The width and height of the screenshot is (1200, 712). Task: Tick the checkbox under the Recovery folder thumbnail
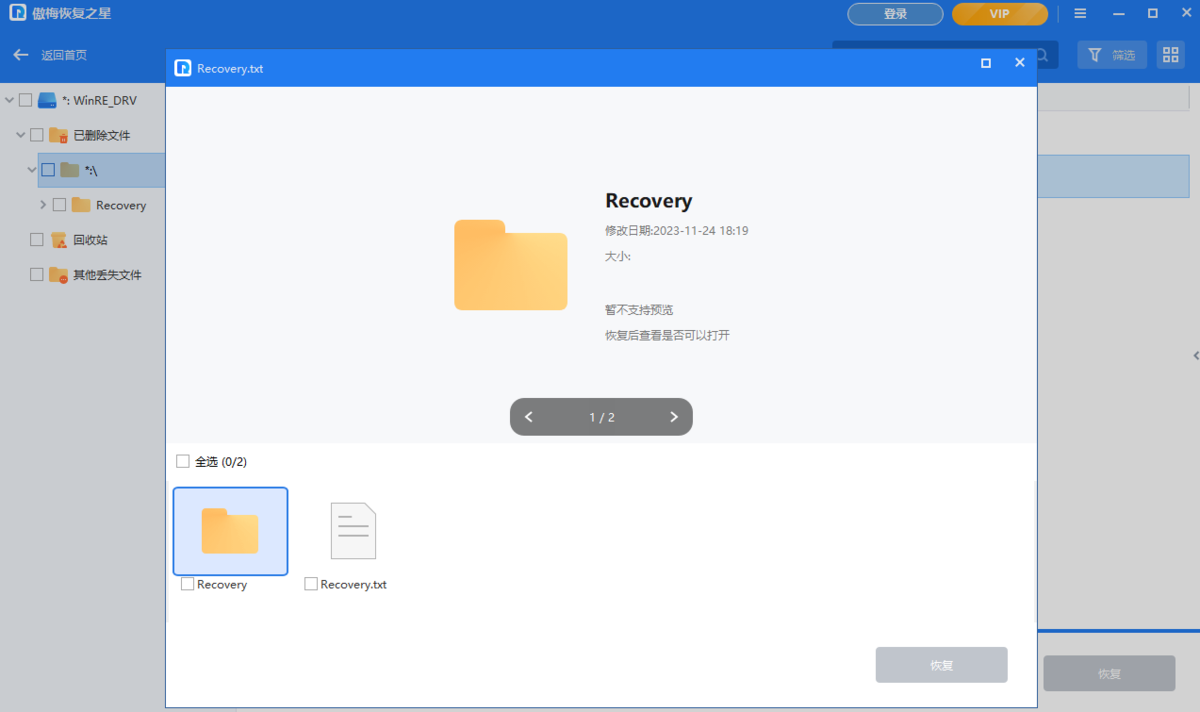click(186, 583)
